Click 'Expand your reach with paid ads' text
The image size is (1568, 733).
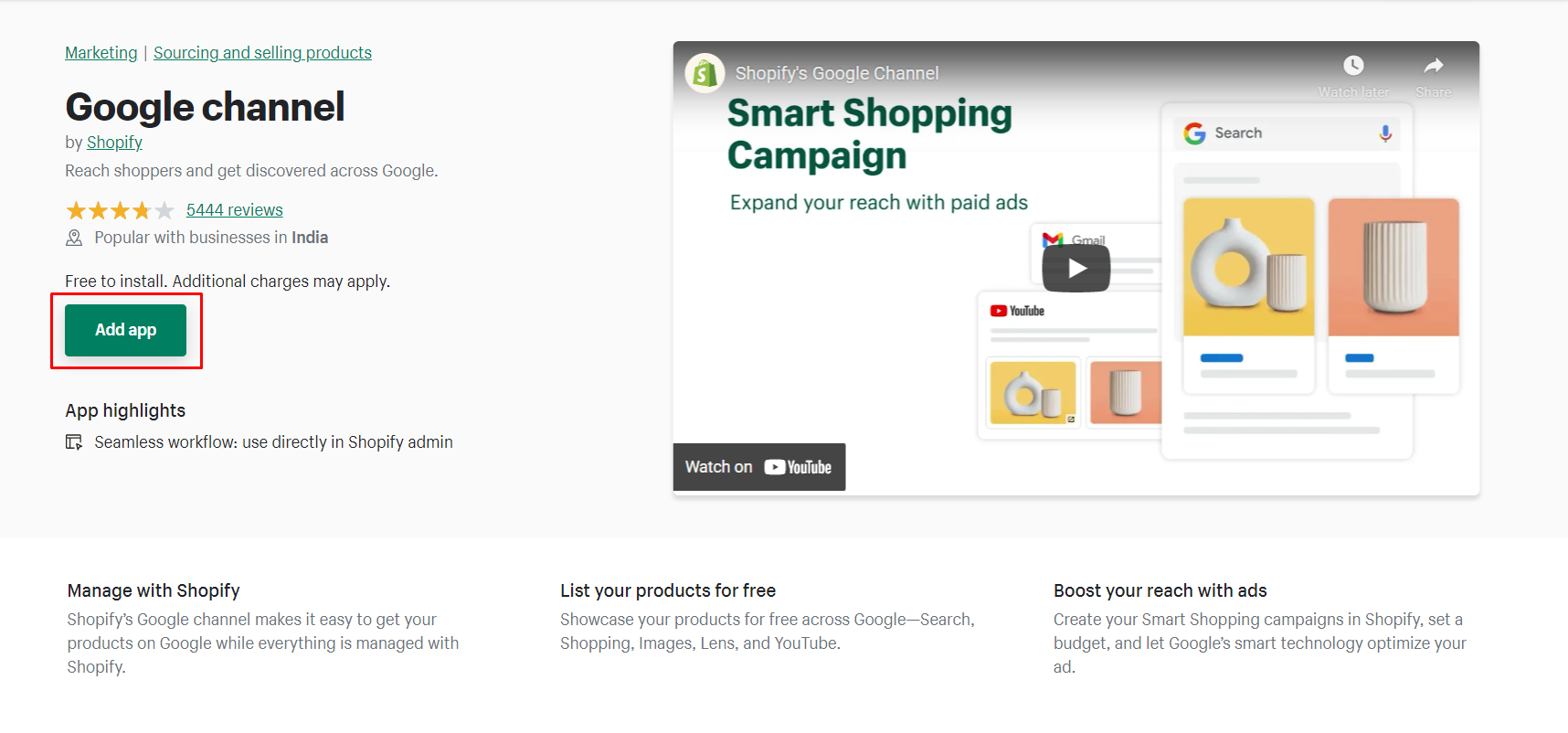[x=879, y=203]
